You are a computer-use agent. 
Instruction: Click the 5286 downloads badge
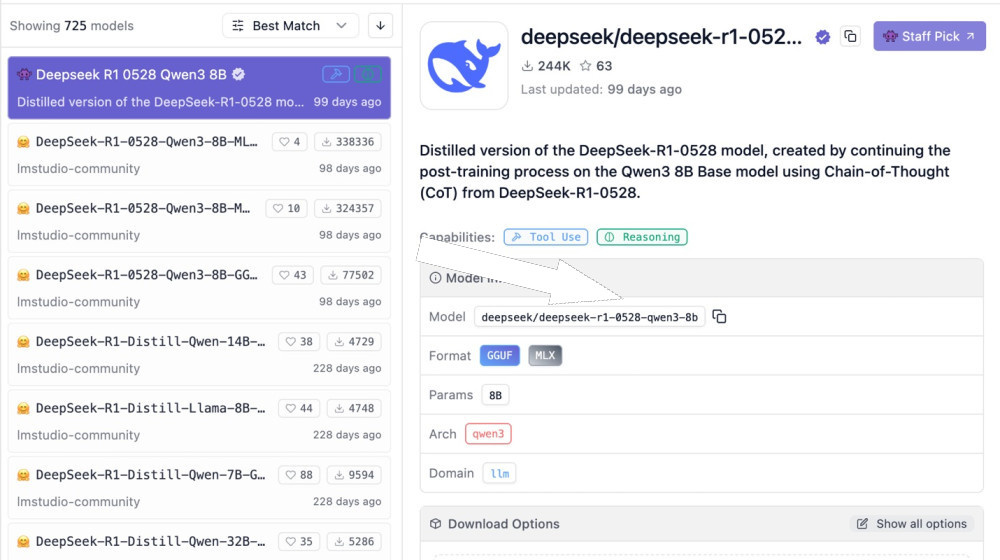354,542
